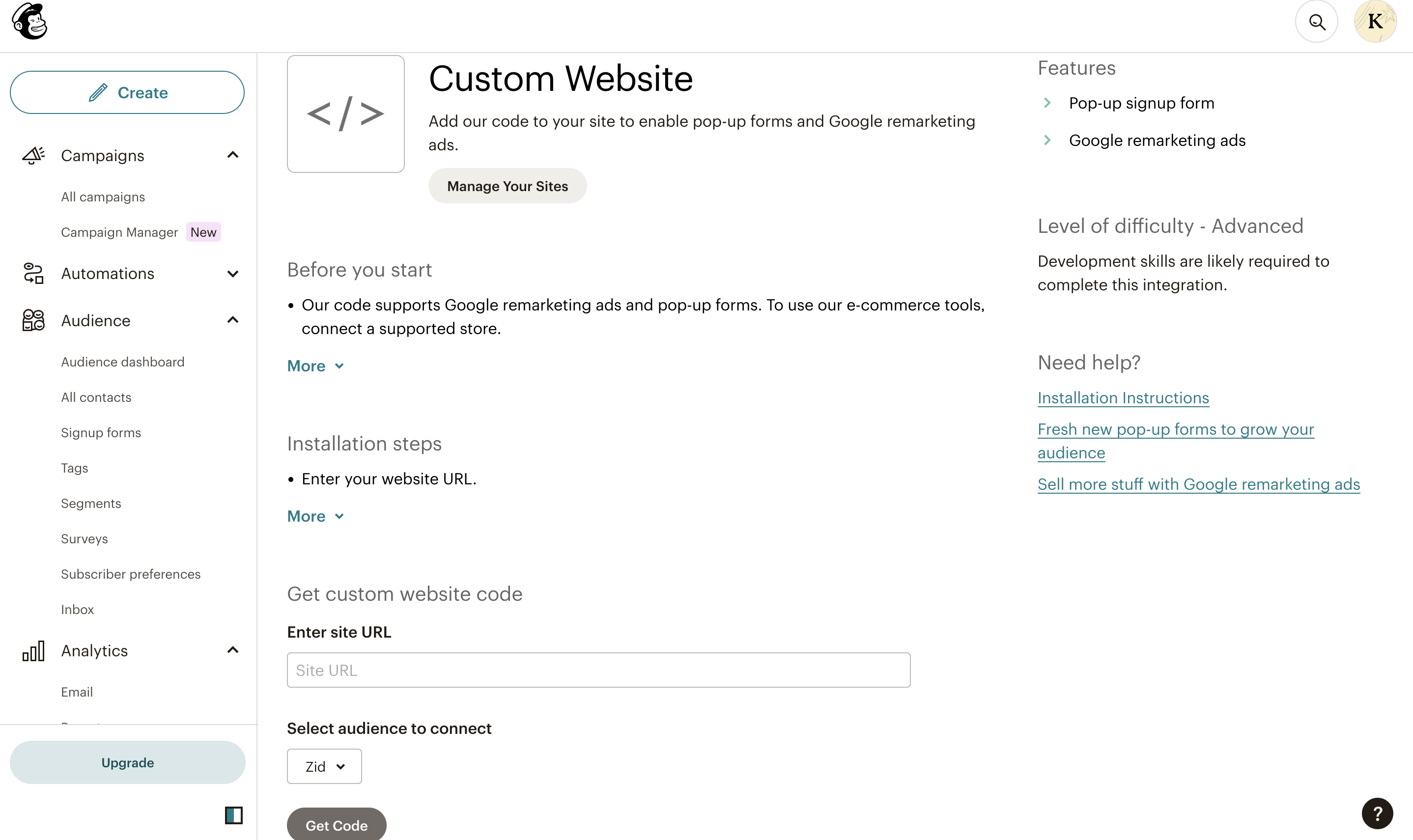Click the Custom Website code thumbnail
This screenshot has height=840, width=1413.
click(345, 113)
